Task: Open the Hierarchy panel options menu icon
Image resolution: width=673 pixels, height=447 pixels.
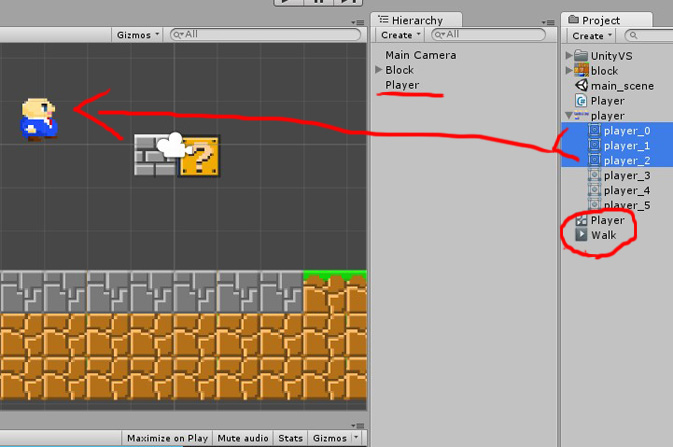Action: [x=548, y=22]
